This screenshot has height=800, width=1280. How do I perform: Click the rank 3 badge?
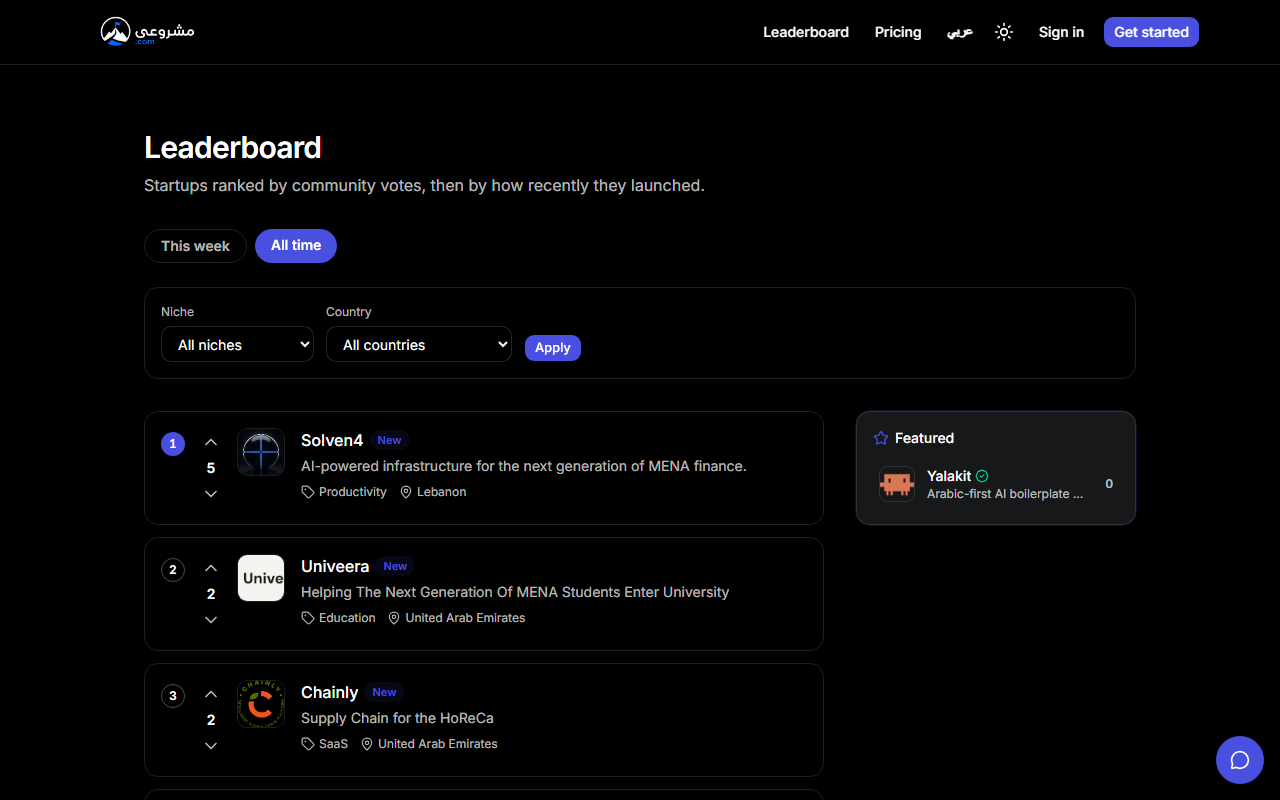(173, 696)
